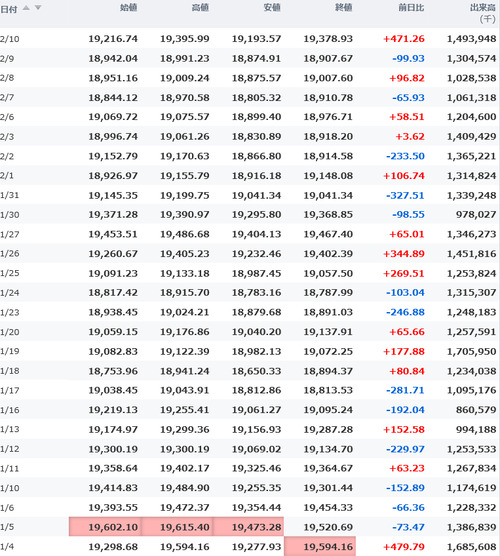
Task: Select the closing value 19,287.28
Action: tap(328, 429)
